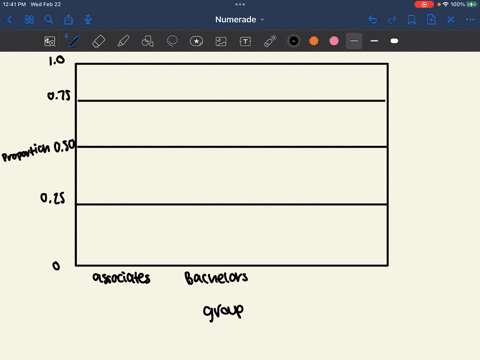The height and width of the screenshot is (360, 480).
Task: Tap the handwritten 'group' axis label
Action: 223,312
